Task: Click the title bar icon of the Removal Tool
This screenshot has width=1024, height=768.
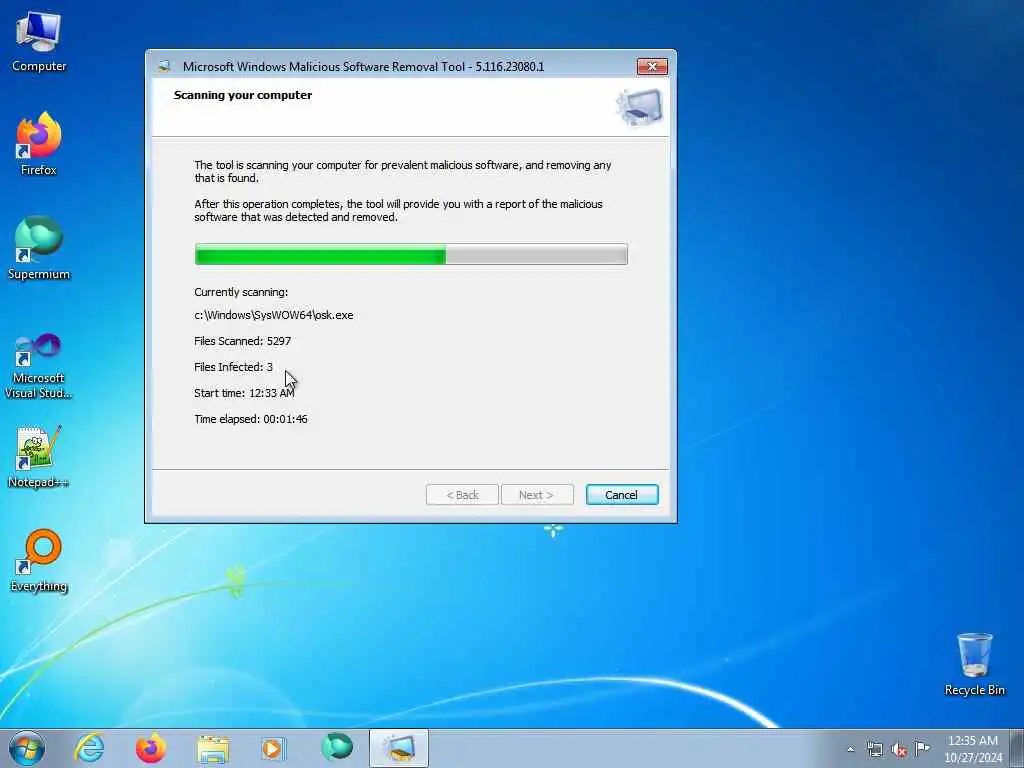Action: point(164,66)
